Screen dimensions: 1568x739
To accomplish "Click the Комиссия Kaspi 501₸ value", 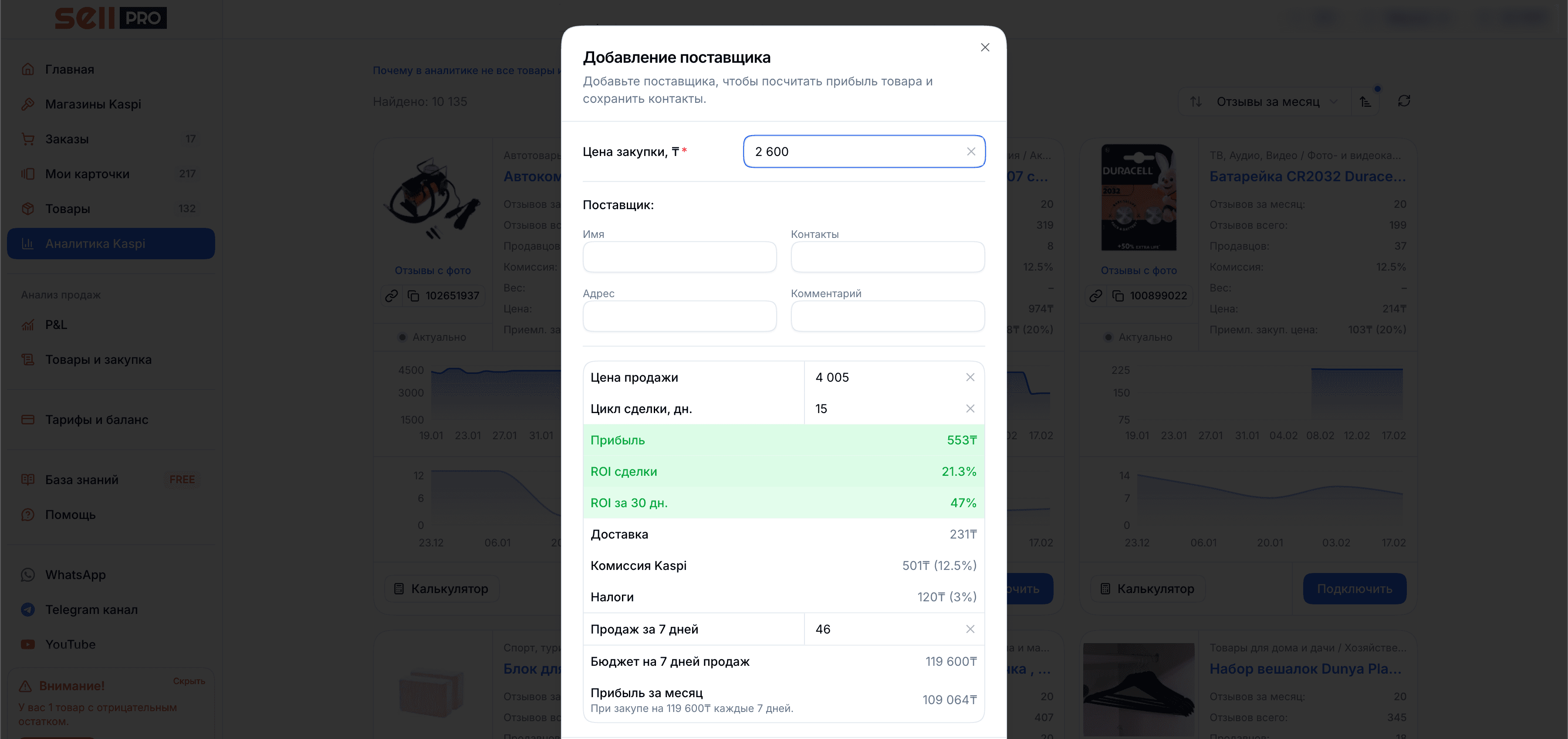I will 939,566.
